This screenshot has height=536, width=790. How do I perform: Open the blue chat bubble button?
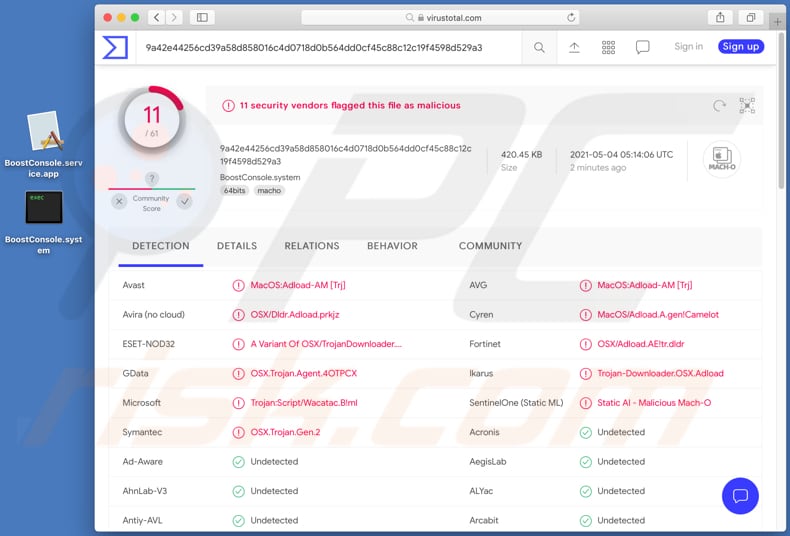[740, 496]
